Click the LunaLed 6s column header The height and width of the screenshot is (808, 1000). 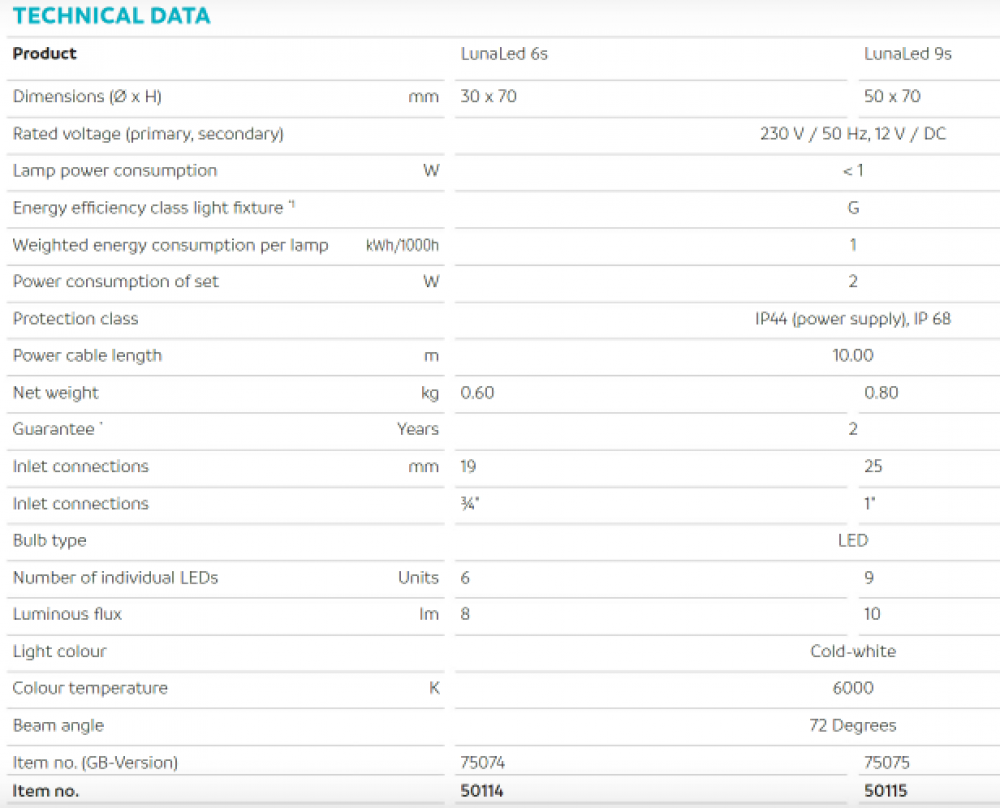click(x=504, y=54)
